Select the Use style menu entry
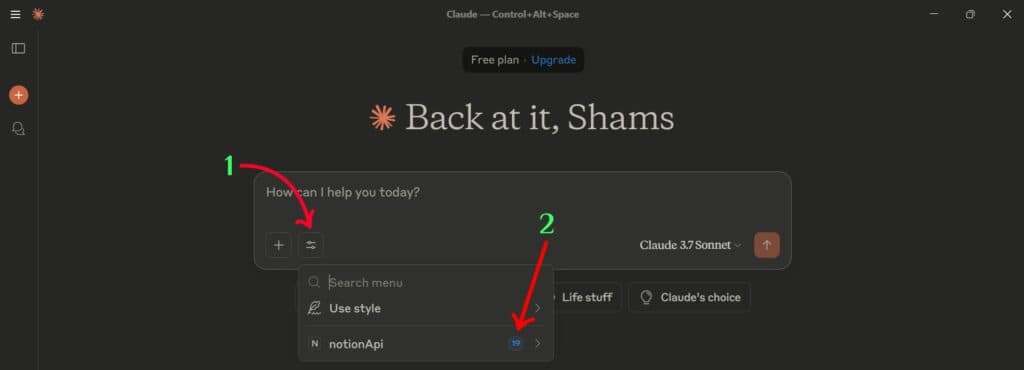 pyautogui.click(x=426, y=308)
